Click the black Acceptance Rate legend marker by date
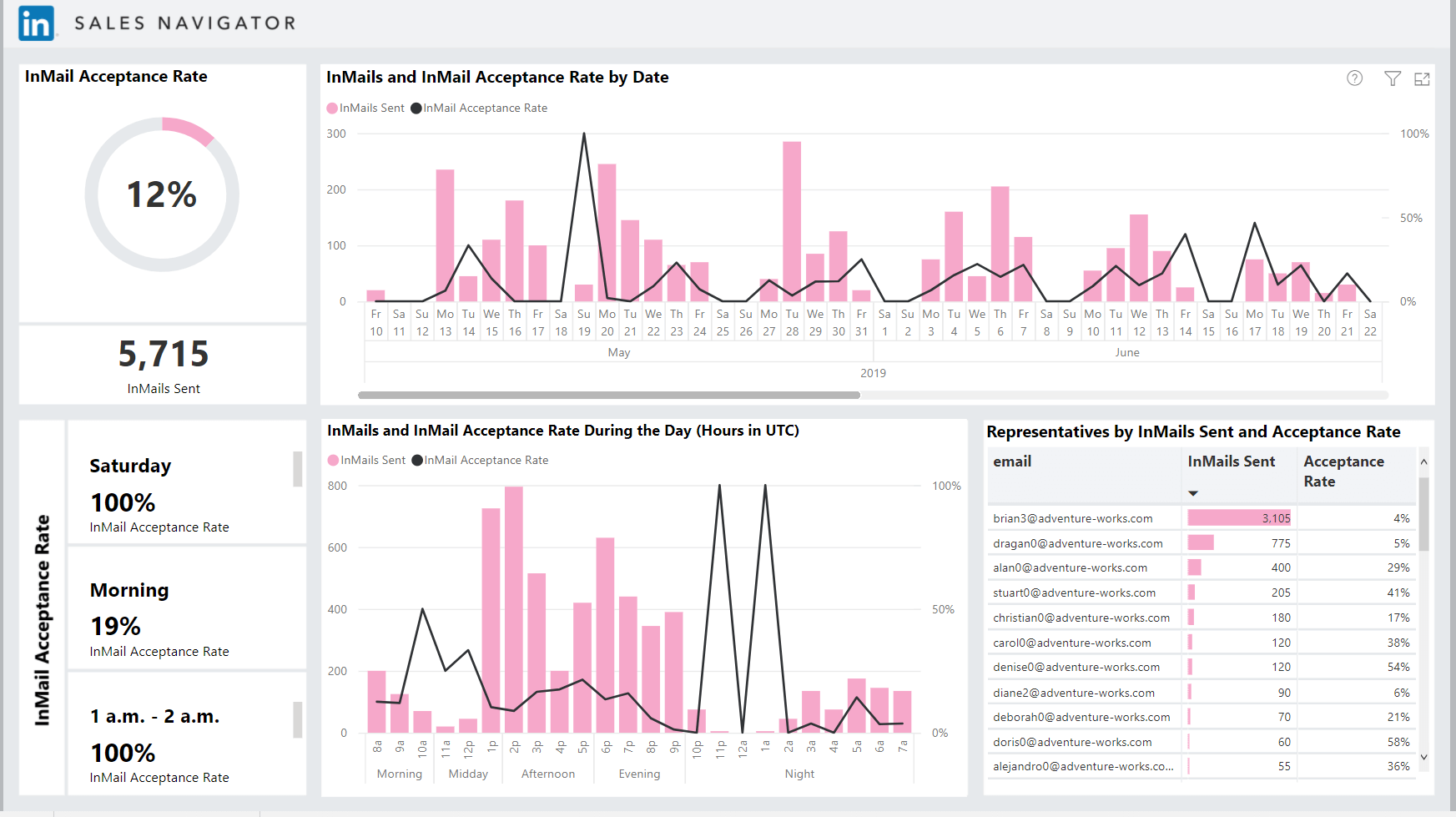The height and width of the screenshot is (817, 1456). click(416, 108)
